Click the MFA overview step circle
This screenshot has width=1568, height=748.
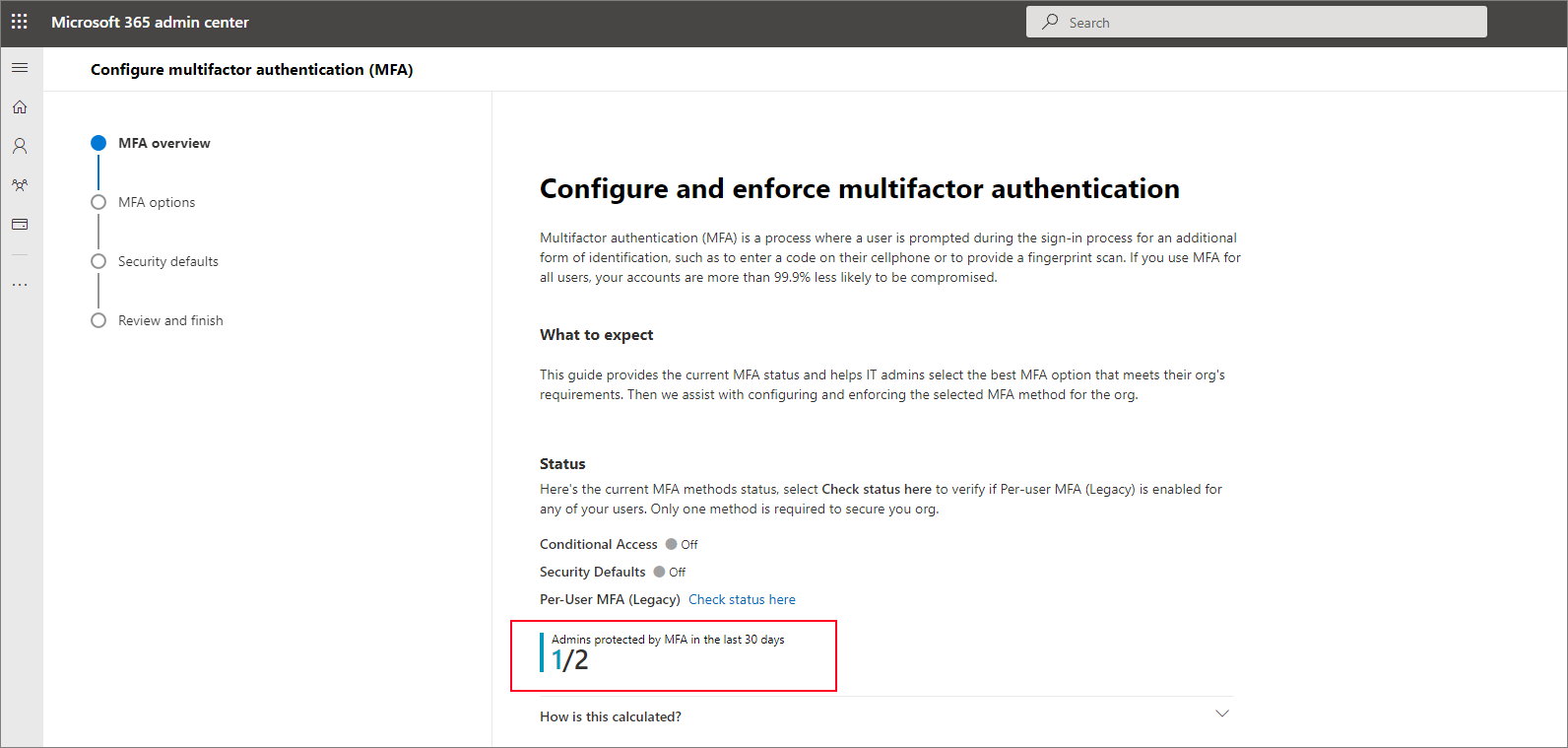tap(98, 143)
